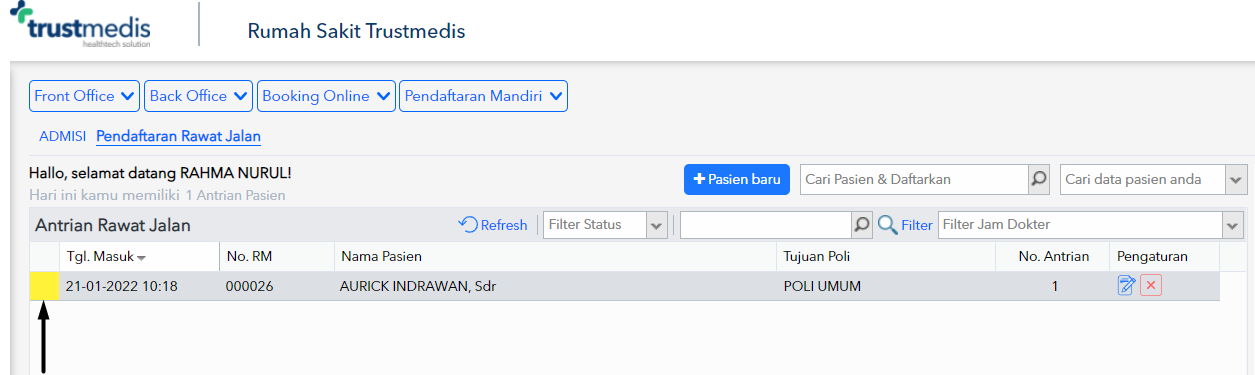
Task: Open the Filter Status dropdown
Action: (x=606, y=225)
